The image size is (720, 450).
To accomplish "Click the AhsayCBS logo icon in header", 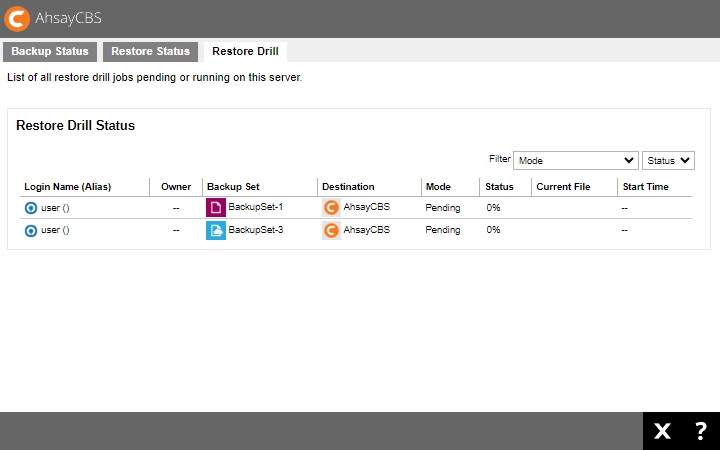I will (17, 18).
